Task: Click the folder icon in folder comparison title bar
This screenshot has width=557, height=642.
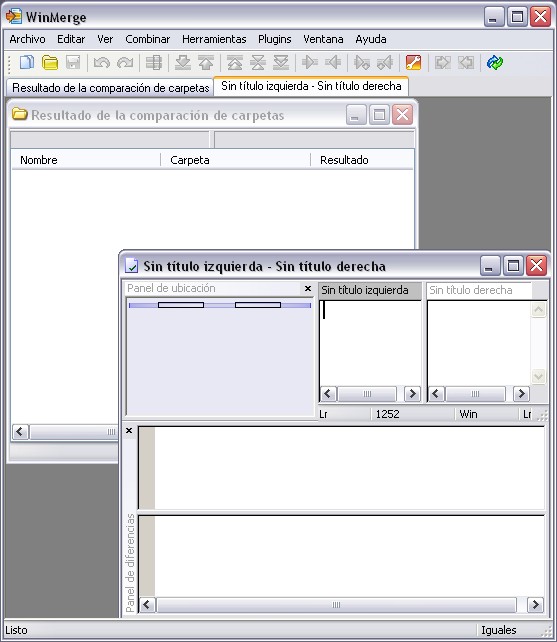Action: [19, 114]
